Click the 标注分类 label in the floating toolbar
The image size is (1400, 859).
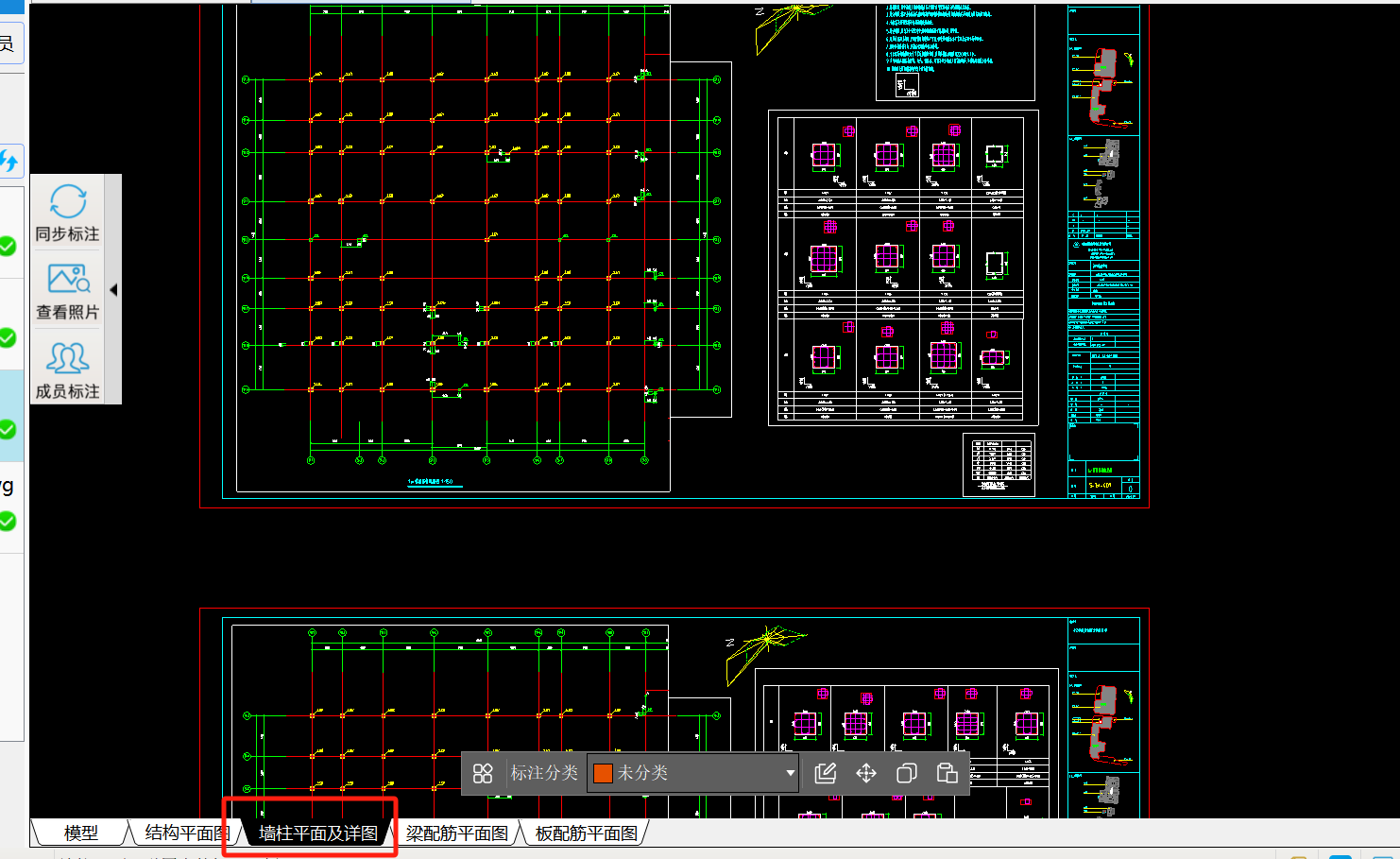point(544,773)
